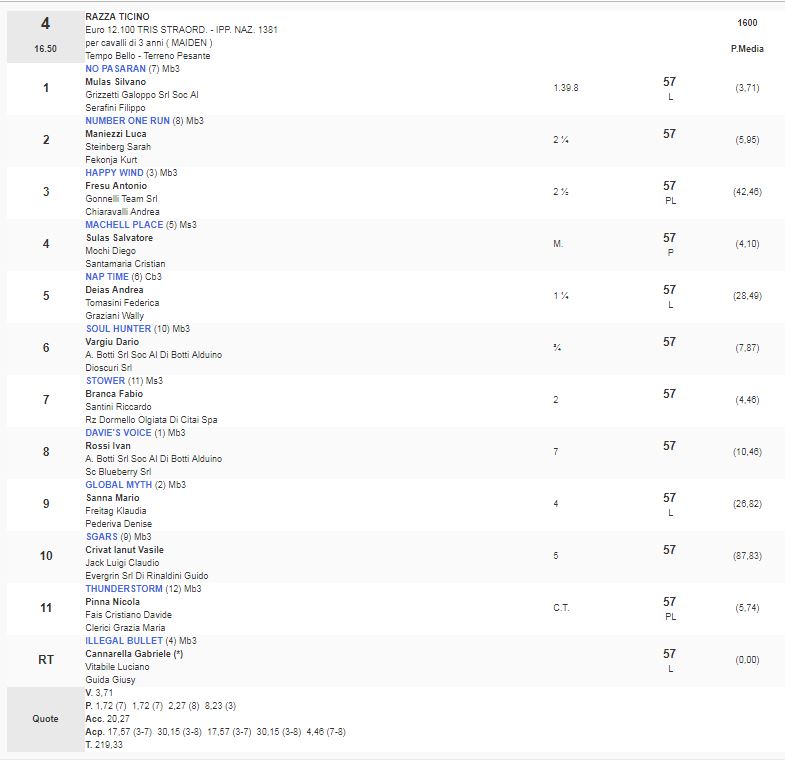Click the P.Media column header
The height and width of the screenshot is (766, 785).
point(747,48)
